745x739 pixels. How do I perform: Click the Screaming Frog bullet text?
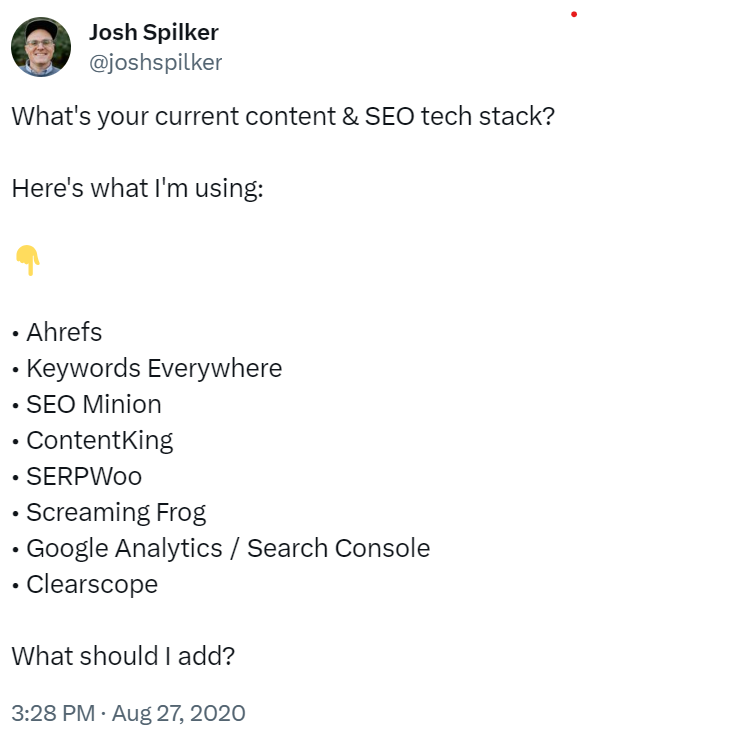(116, 513)
